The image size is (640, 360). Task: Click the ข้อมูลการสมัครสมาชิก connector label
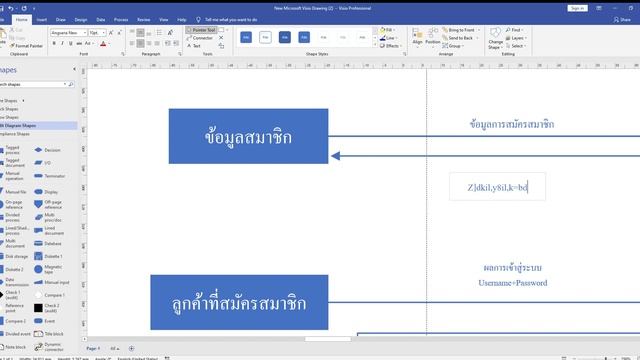(x=512, y=124)
